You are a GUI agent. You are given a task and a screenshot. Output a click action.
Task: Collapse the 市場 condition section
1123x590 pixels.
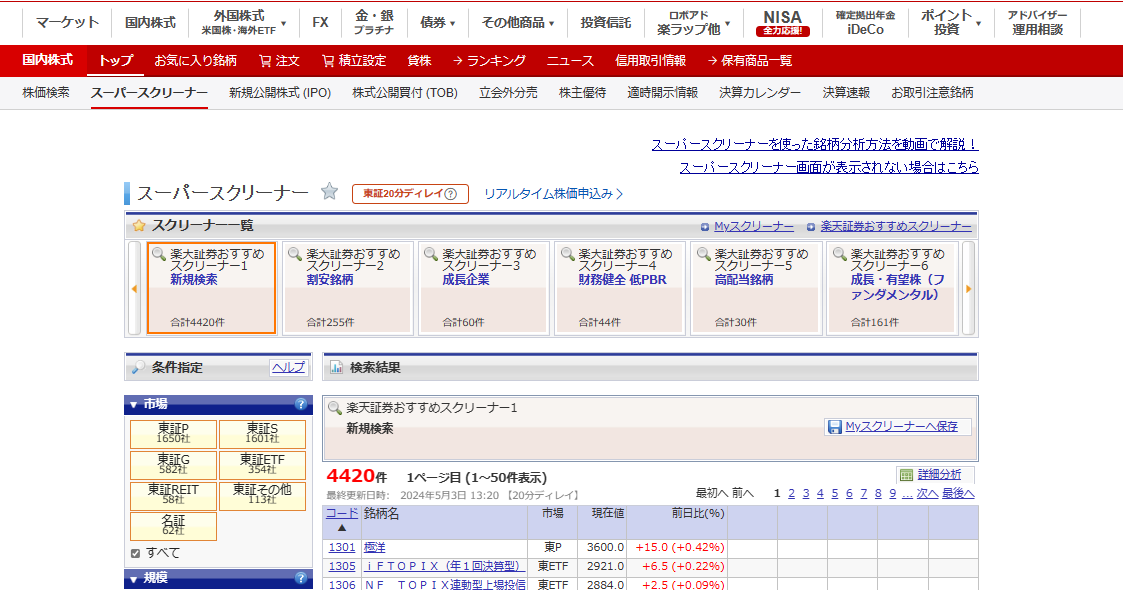[x=133, y=405]
